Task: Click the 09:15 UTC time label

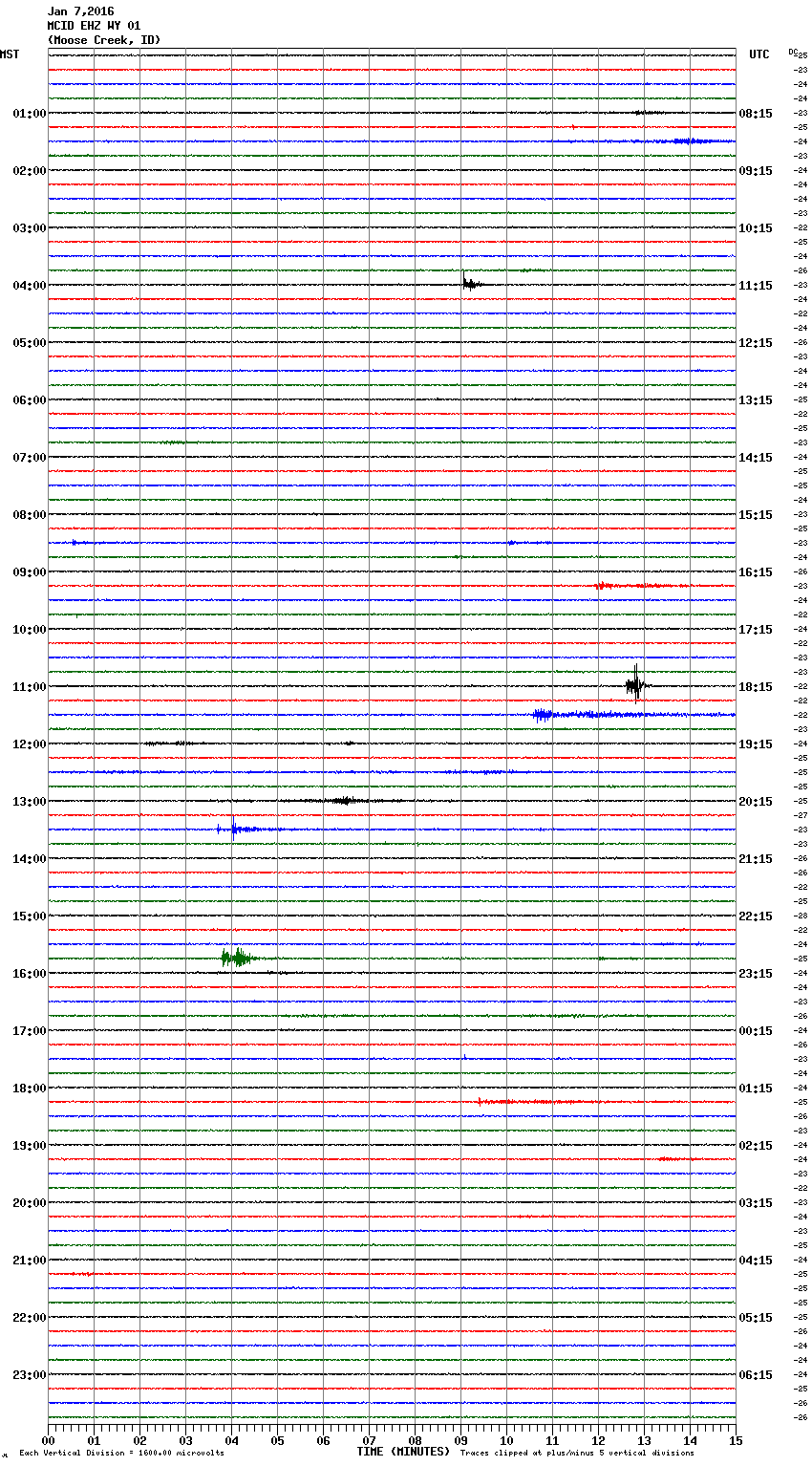Action: (x=756, y=171)
